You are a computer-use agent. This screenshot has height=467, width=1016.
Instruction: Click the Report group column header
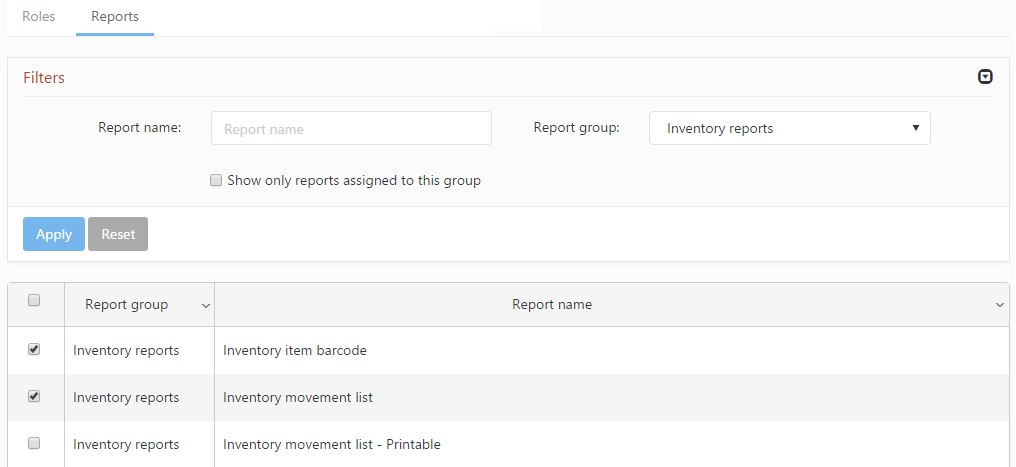click(127, 304)
